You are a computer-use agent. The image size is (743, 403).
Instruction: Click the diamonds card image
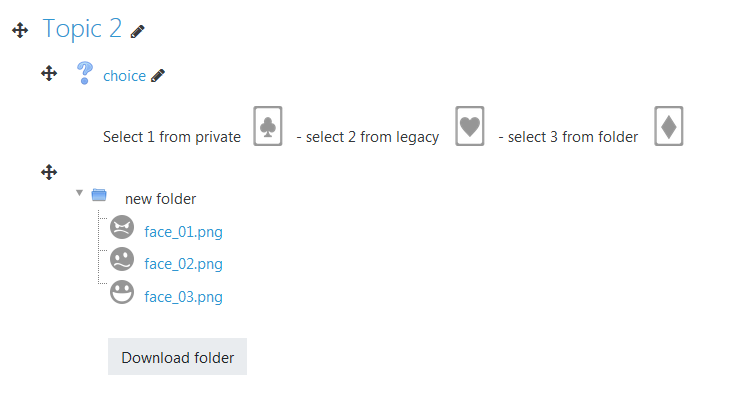(x=669, y=126)
